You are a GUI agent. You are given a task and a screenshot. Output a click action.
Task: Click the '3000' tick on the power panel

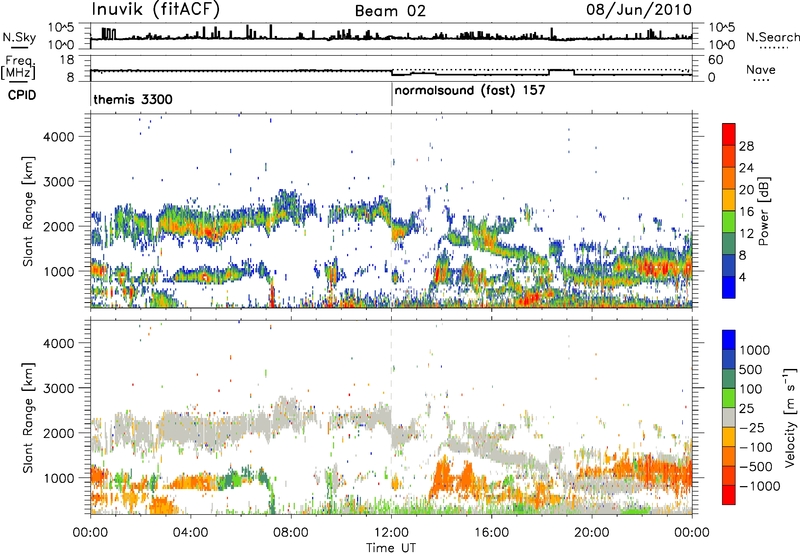(59, 182)
